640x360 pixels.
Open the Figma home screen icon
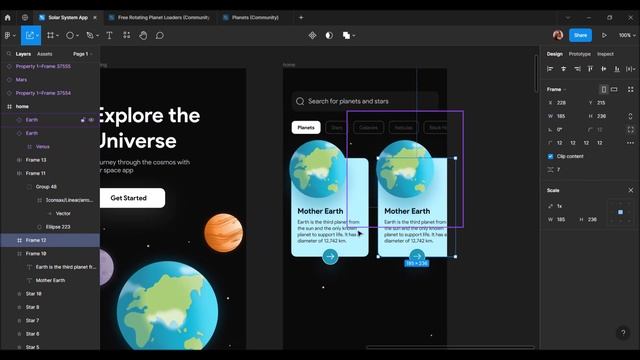tap(7, 18)
